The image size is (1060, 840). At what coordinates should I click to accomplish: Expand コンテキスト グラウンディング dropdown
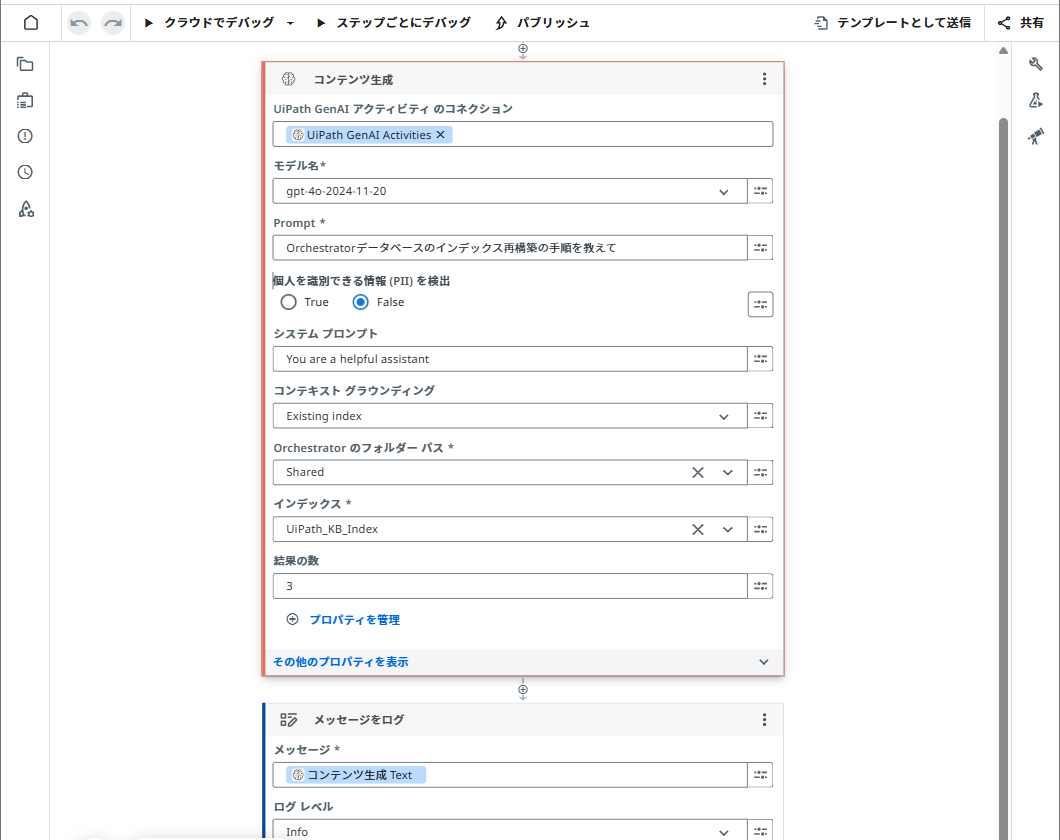pos(724,416)
